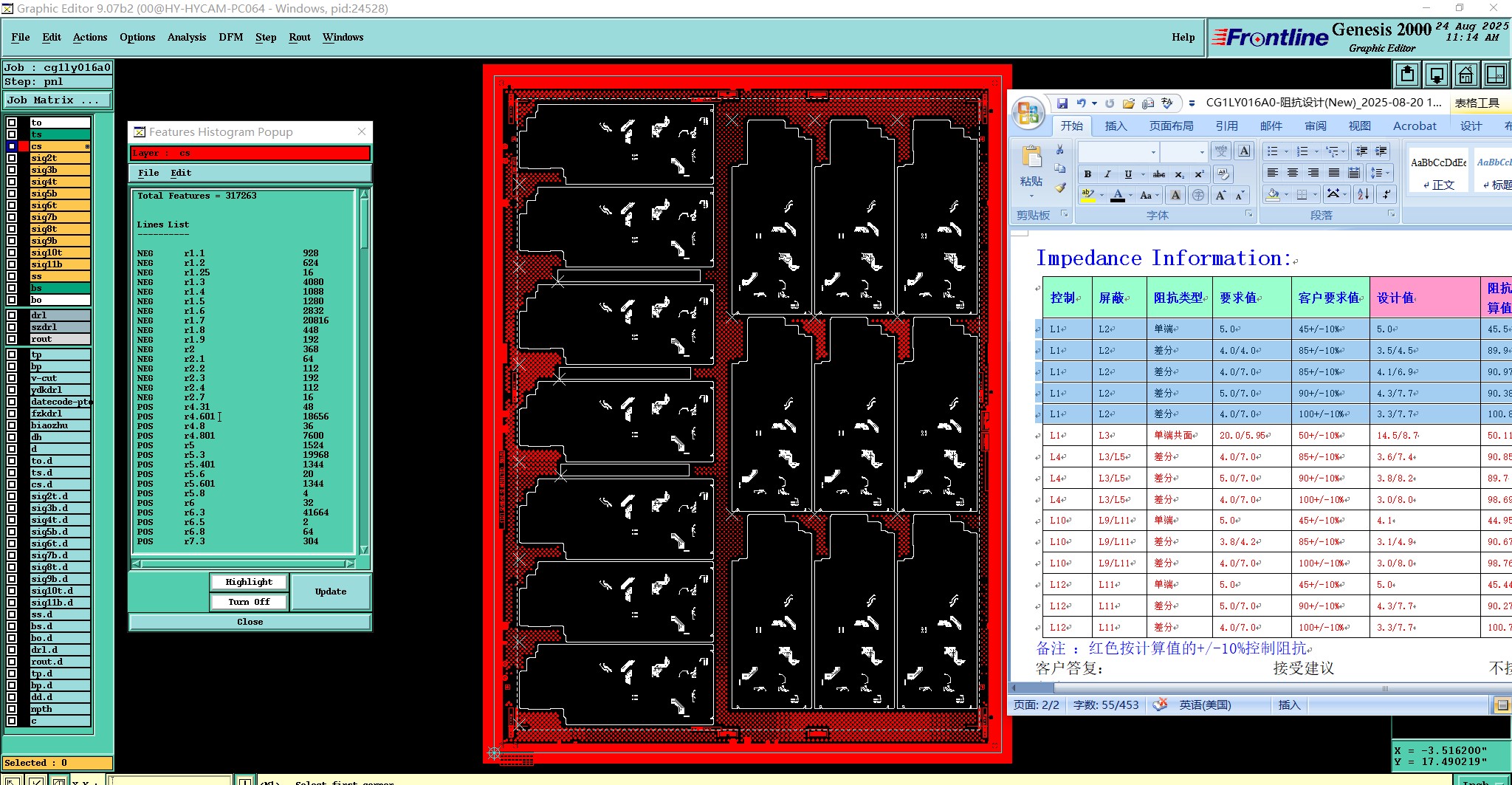Toggle the 'cs' layer checkbox
Screen dimensions: 1512x785
click(12, 146)
